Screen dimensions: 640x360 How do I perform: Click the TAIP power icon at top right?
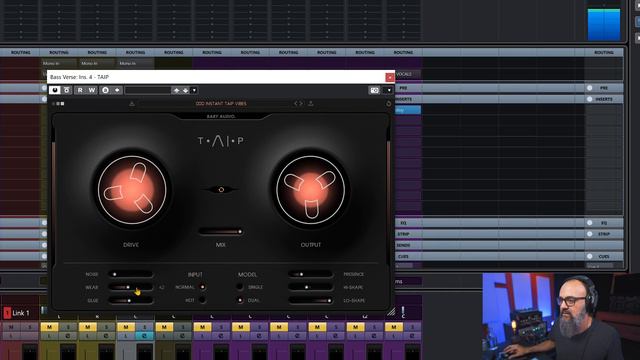click(x=388, y=104)
